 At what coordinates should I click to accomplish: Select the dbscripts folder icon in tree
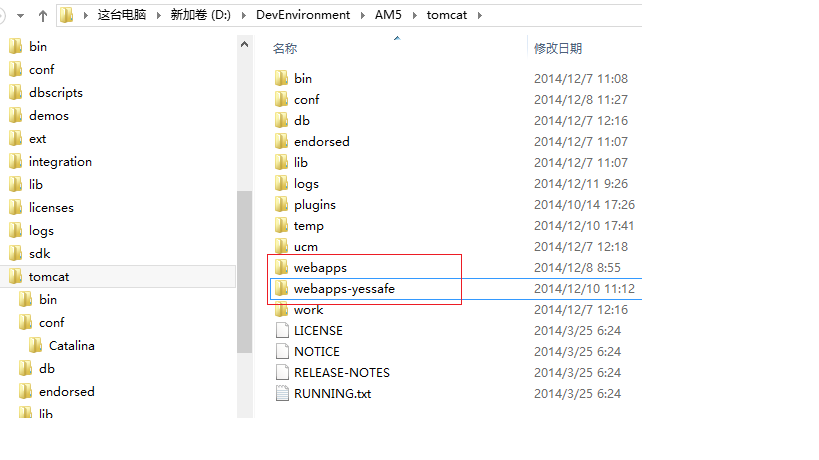tap(16, 92)
